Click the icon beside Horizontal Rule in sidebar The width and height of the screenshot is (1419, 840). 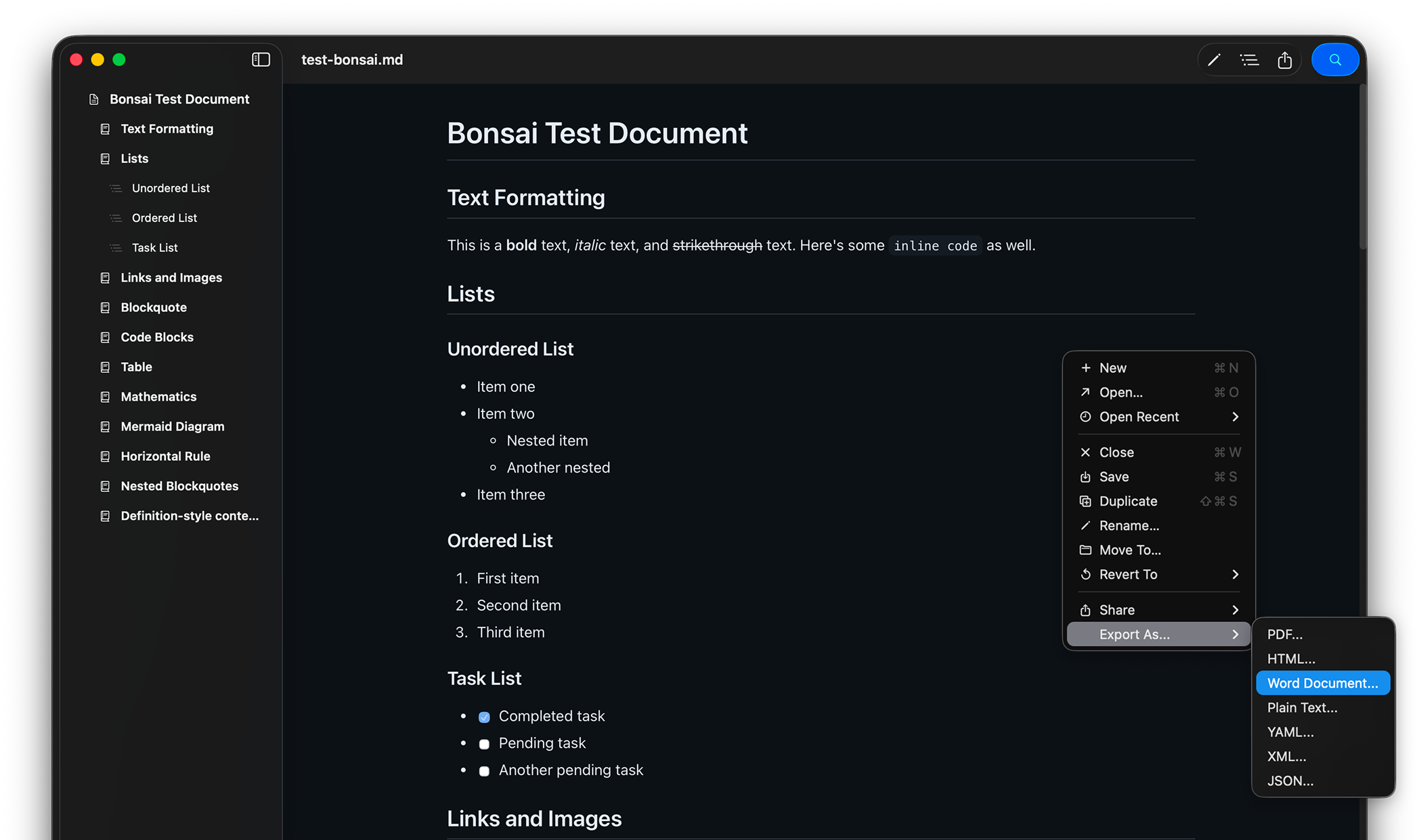coord(105,457)
